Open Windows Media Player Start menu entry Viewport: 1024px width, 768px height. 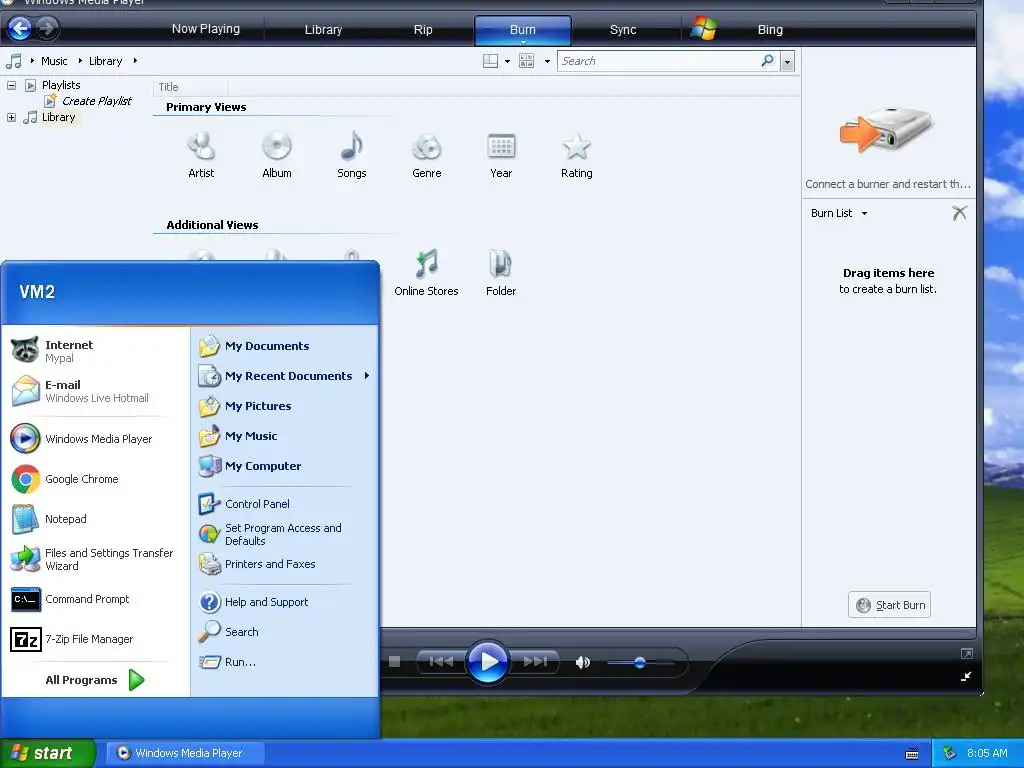(x=96, y=439)
